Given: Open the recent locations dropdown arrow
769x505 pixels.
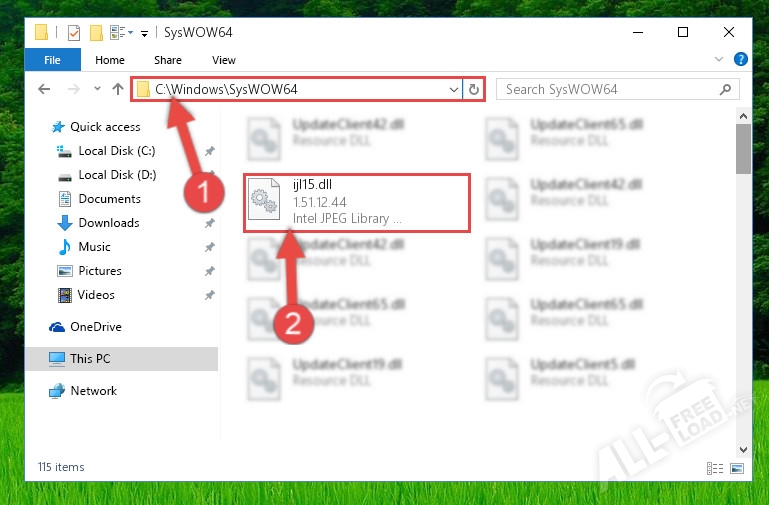Looking at the screenshot, I should click(97, 90).
